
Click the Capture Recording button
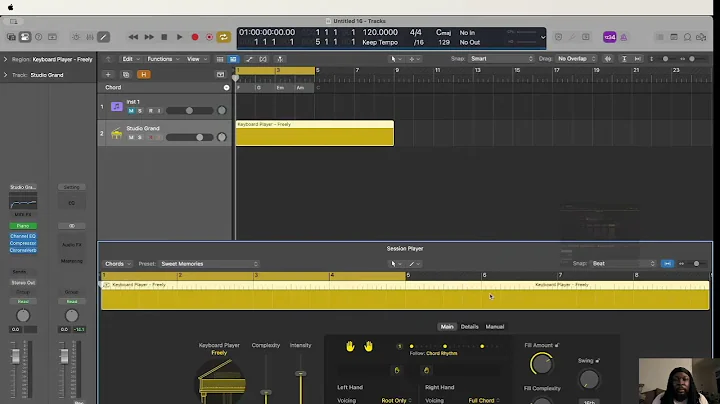(x=209, y=37)
